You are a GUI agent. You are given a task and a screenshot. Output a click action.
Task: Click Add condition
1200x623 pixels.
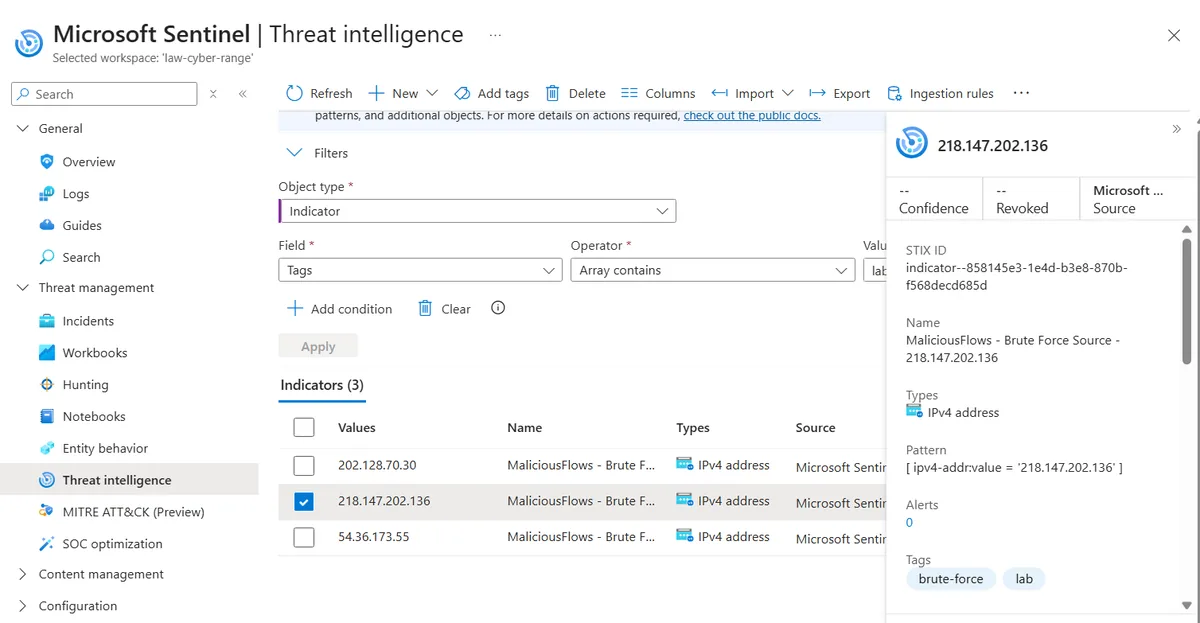340,309
